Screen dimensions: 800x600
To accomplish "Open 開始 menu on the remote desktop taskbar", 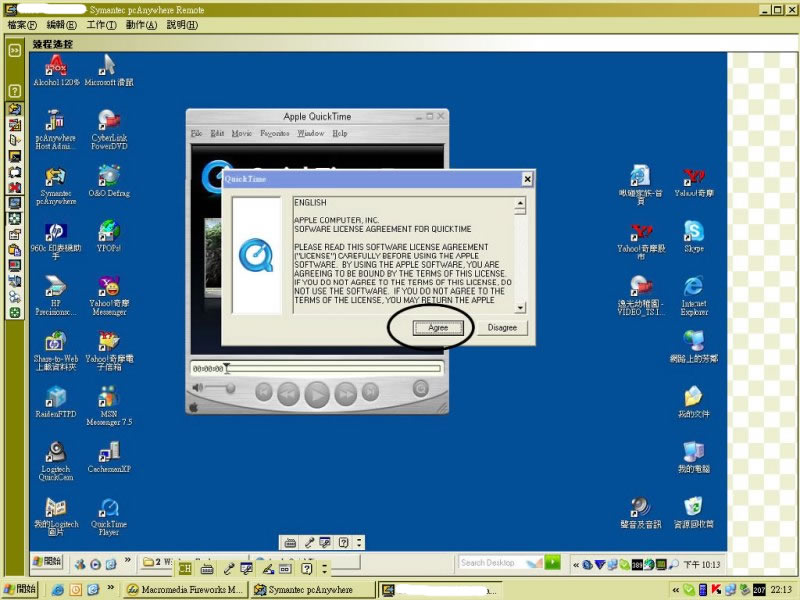I will pos(47,562).
